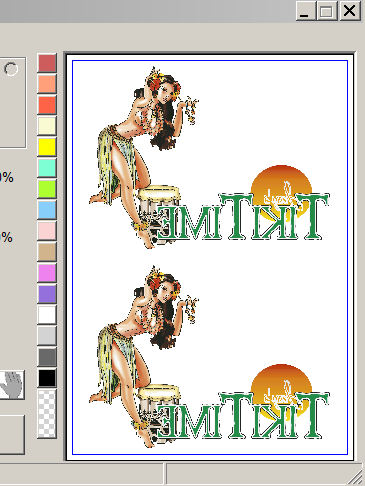Choose the aquamarine swatch

point(47,168)
